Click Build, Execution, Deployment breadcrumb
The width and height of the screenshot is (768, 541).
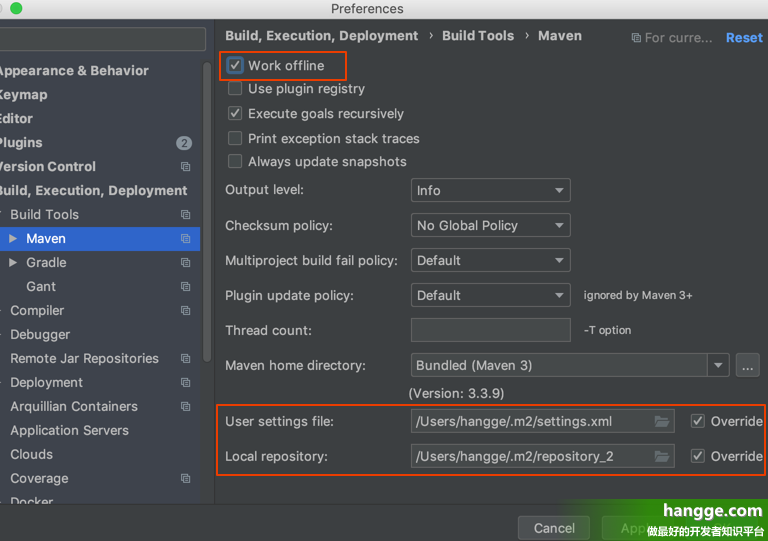tap(321, 36)
